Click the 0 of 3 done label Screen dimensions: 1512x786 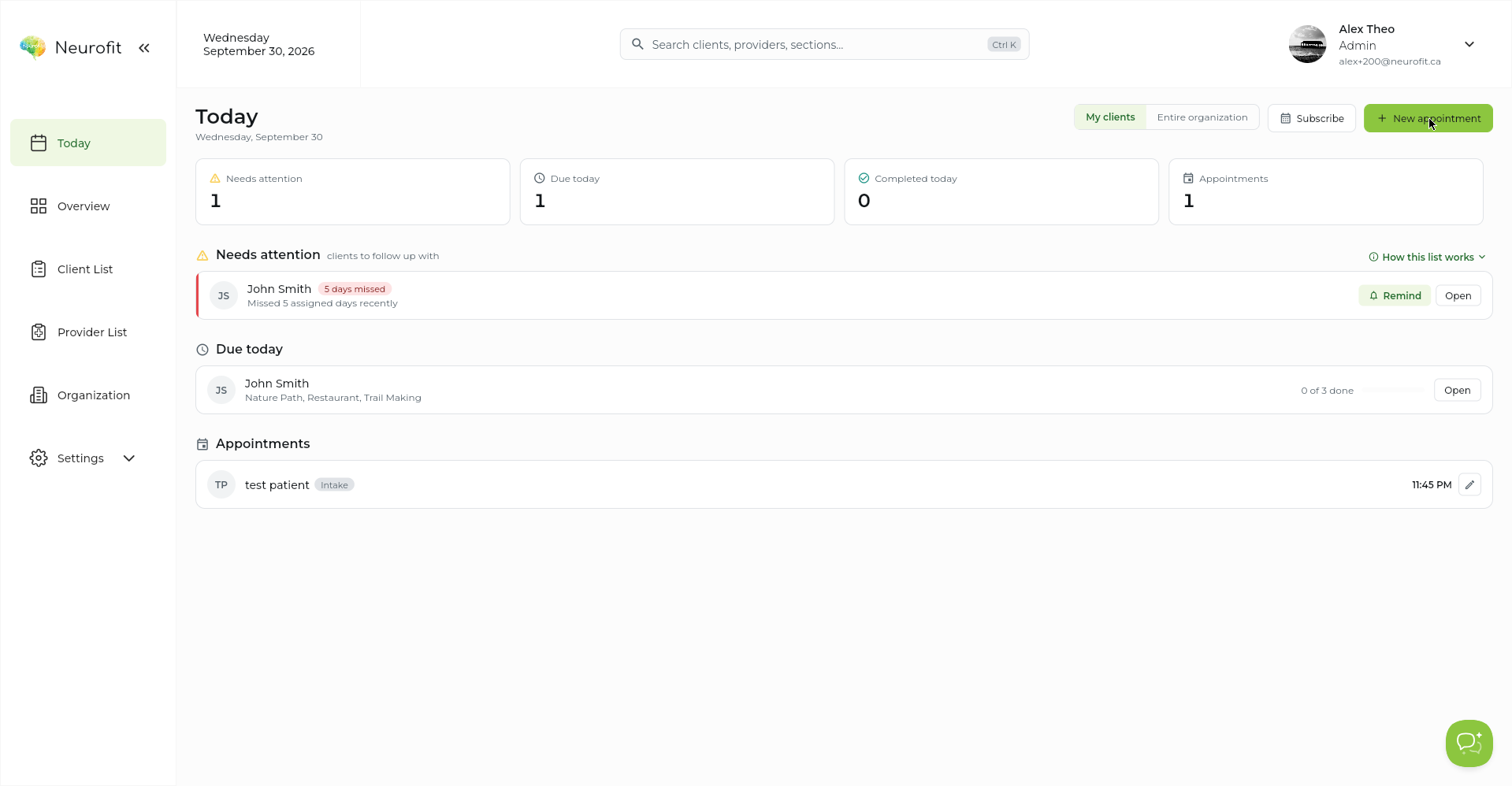(x=1327, y=390)
